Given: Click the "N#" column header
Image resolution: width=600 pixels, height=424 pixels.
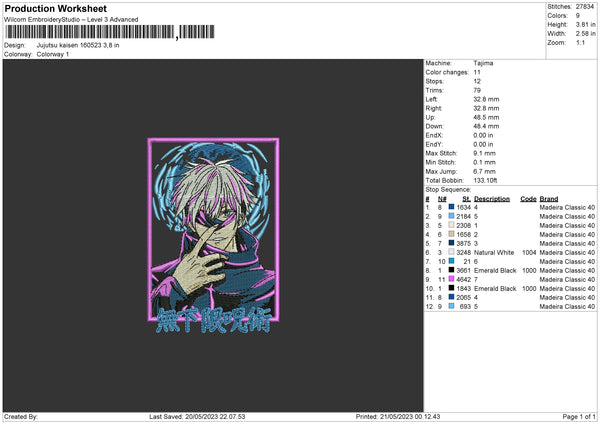Looking at the screenshot, I should pos(442,199).
